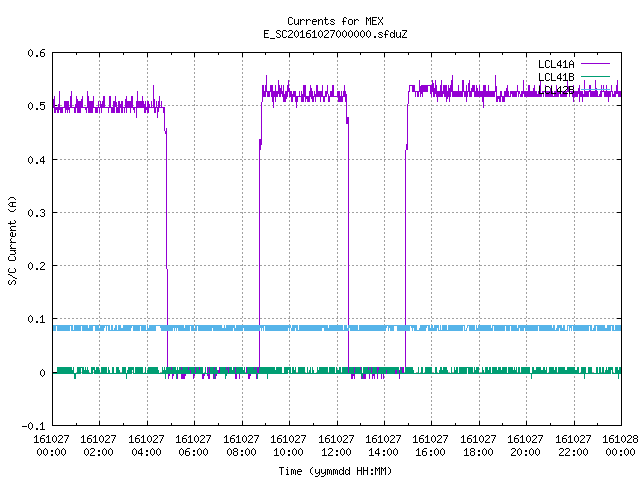640x480 pixels.
Task: Click the 161027 16:00 x-axis tick label
Action: pos(430,446)
